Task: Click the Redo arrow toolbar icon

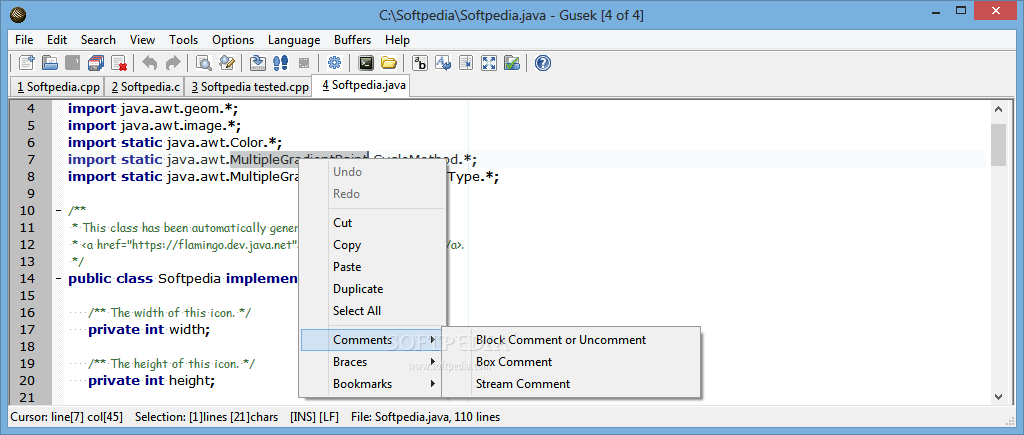Action: click(x=172, y=63)
